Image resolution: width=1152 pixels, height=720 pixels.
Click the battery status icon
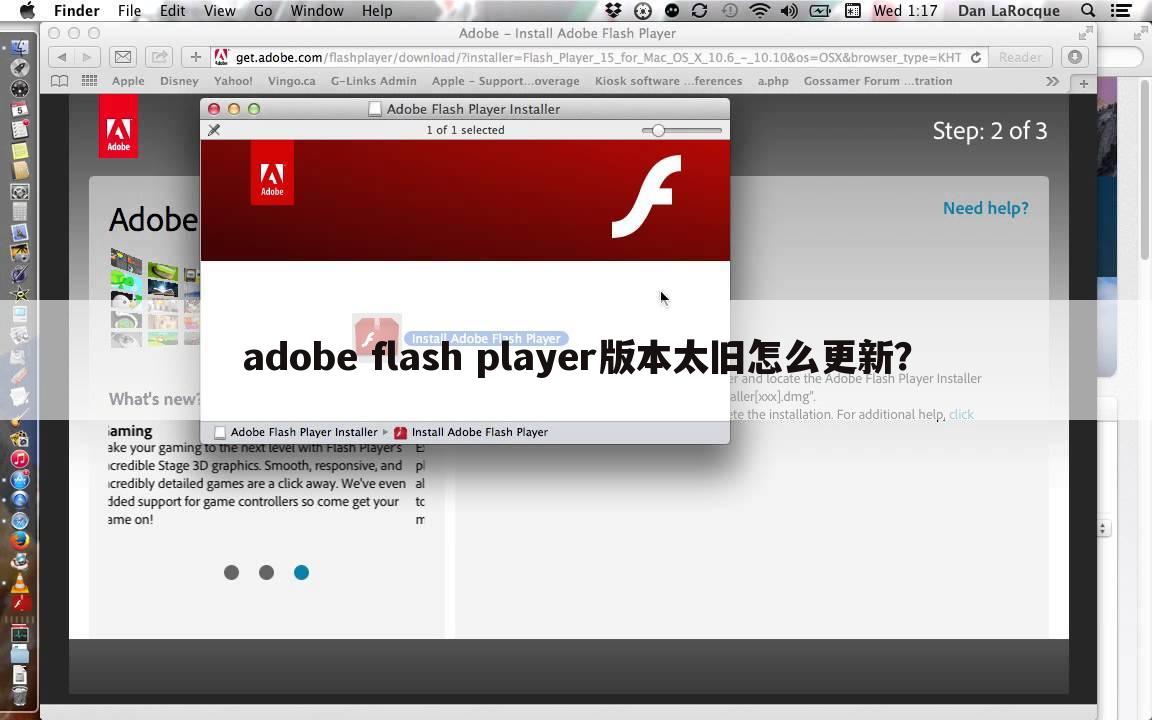click(820, 11)
